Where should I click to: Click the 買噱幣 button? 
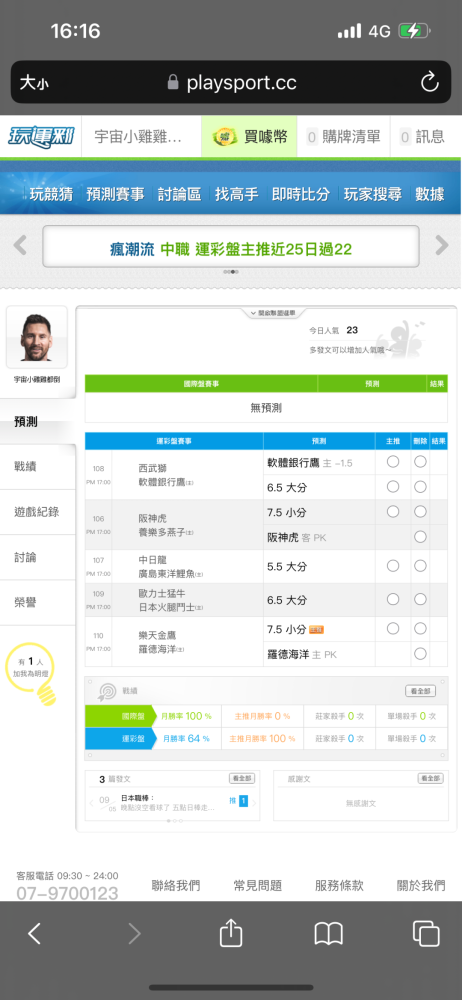click(249, 136)
